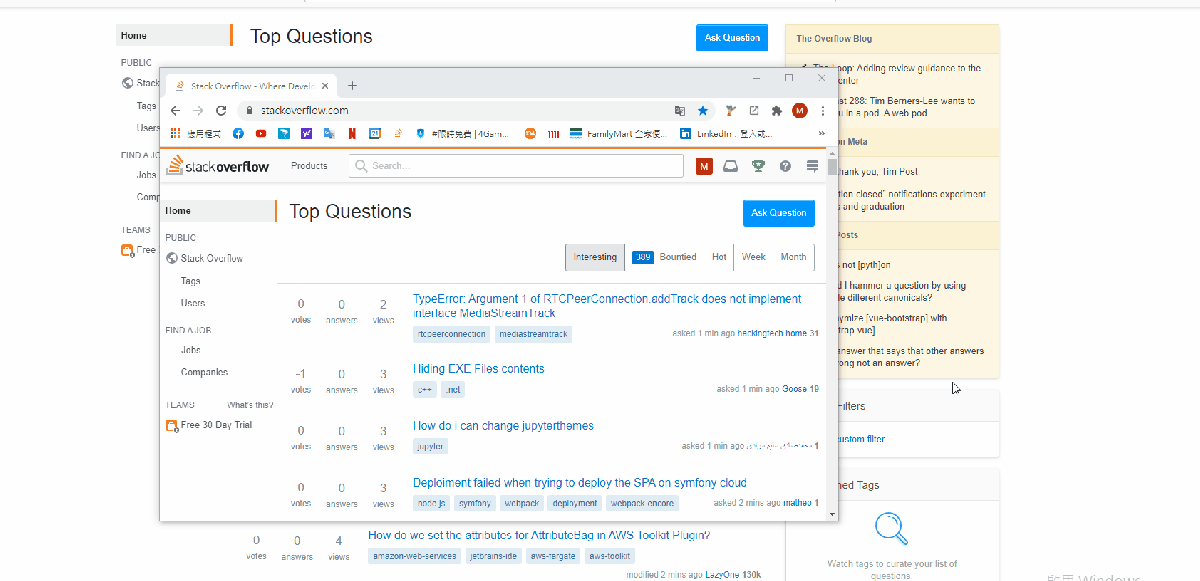
Task: Open the Chrome three-dot menu
Action: [822, 110]
